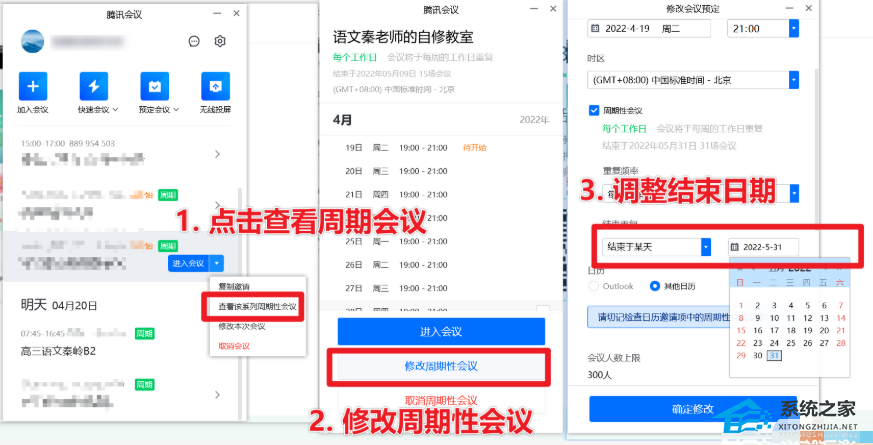873x445 pixels.
Task: Pick day 20 in the calendar popup
Action: click(x=824, y=330)
